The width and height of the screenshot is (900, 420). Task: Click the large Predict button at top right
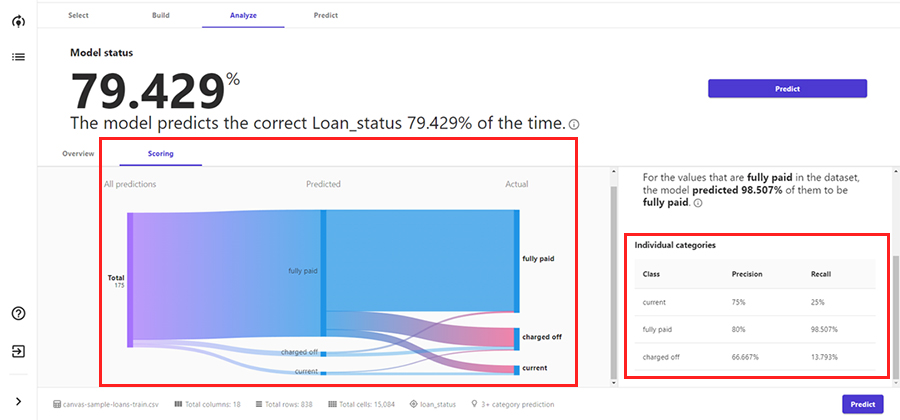coord(787,88)
